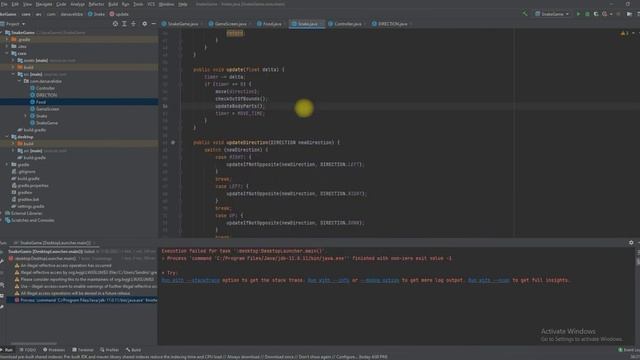Click the Snake class icon in the breadcrumb

pos(90,14)
